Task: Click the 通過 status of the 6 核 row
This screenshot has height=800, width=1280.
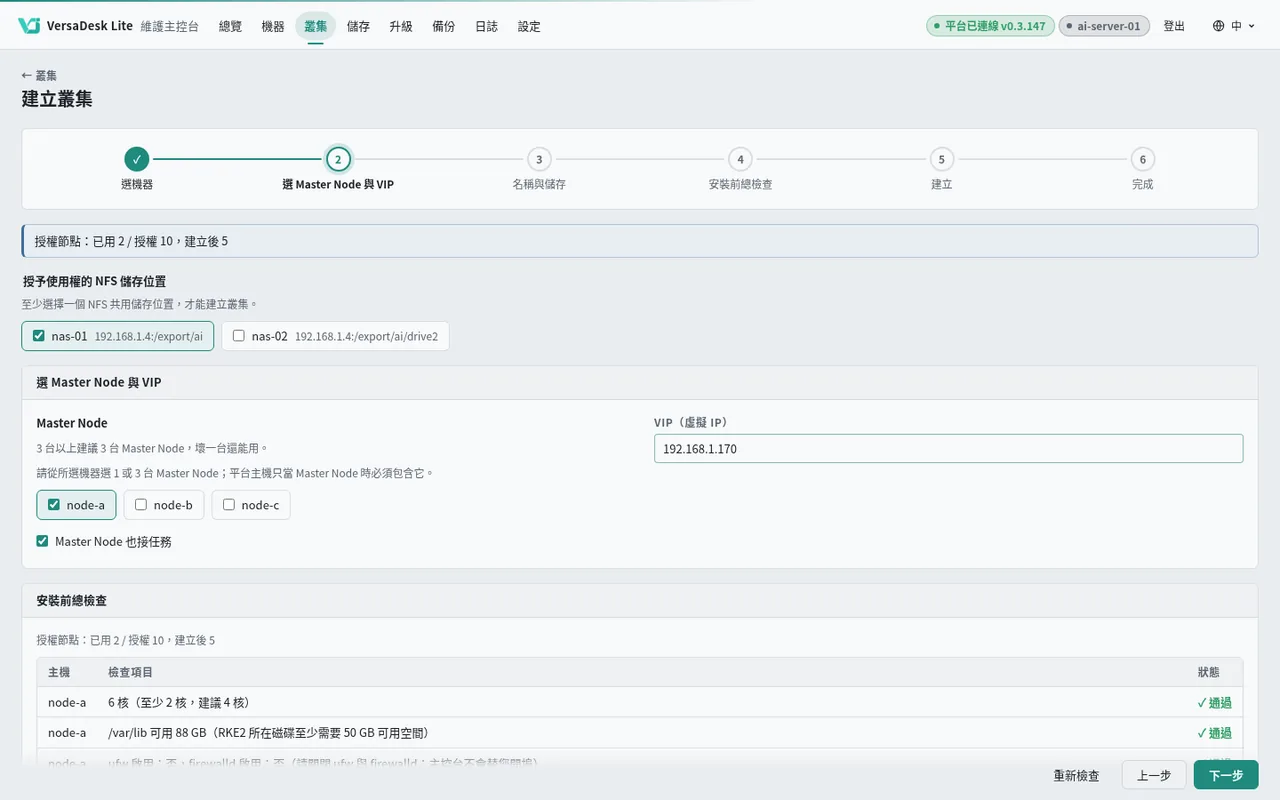Action: (x=1214, y=703)
